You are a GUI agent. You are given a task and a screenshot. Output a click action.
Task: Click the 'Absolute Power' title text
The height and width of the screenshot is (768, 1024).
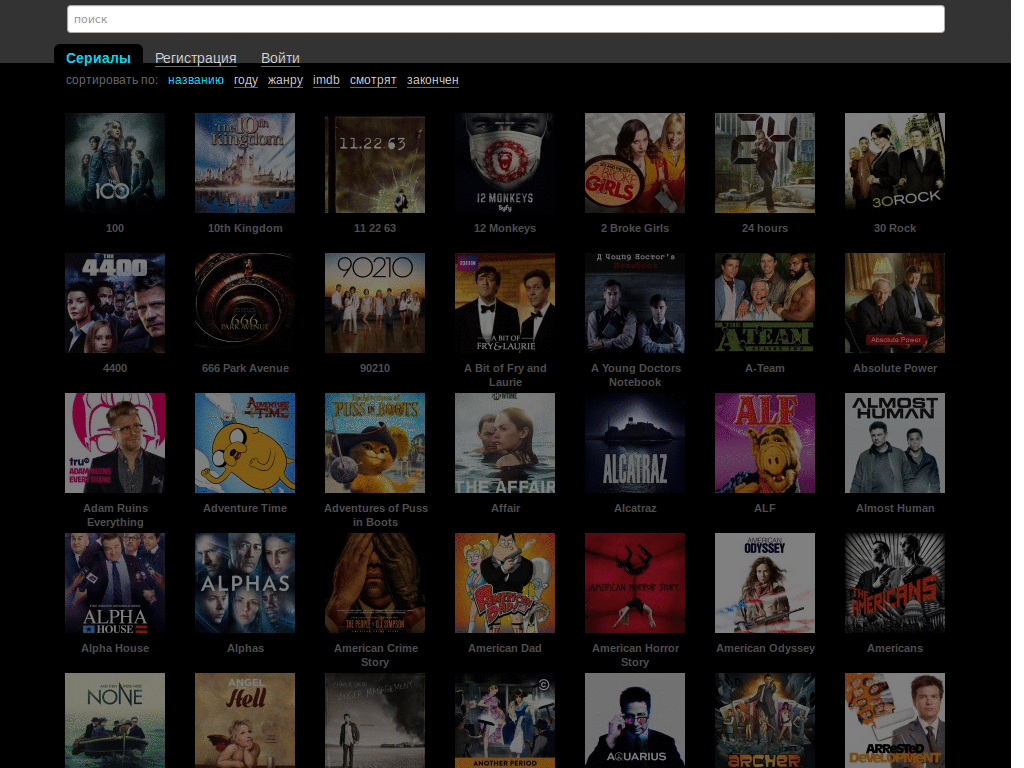895,368
